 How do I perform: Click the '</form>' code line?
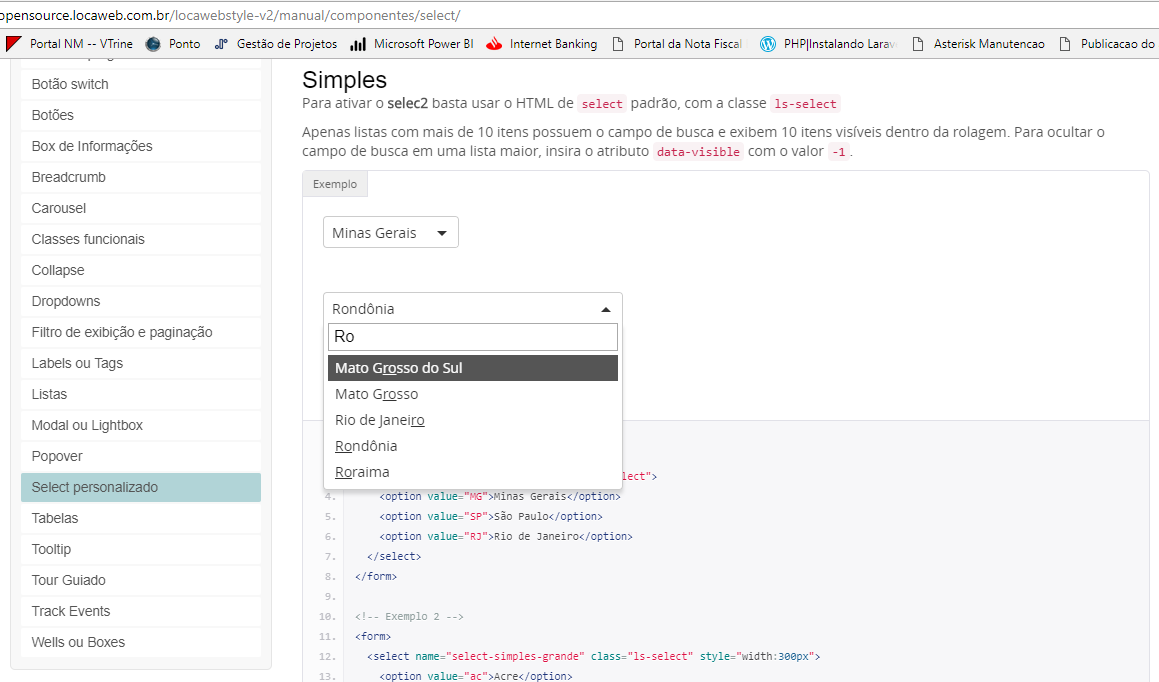click(x=375, y=576)
